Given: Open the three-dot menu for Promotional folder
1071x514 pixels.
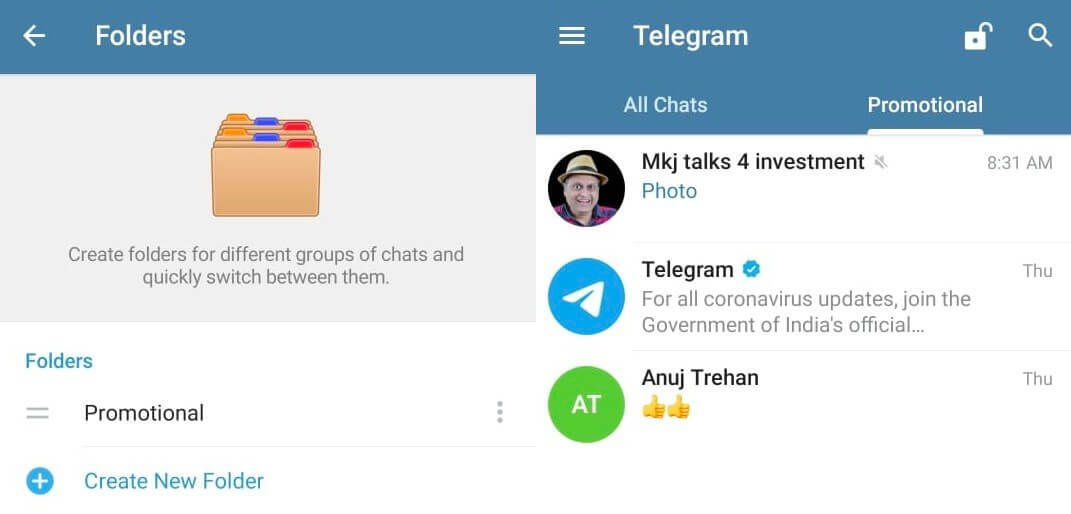Looking at the screenshot, I should point(500,412).
